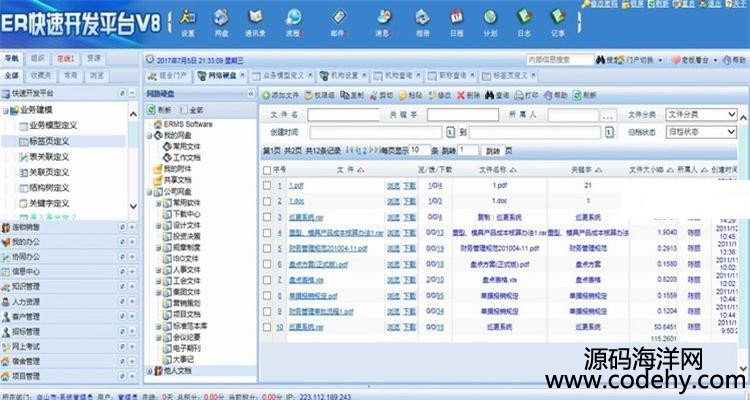Viewport: 750px width, 400px height.
Task: Check the checkbox for row 1 (1.pdf)
Action: coord(267,185)
